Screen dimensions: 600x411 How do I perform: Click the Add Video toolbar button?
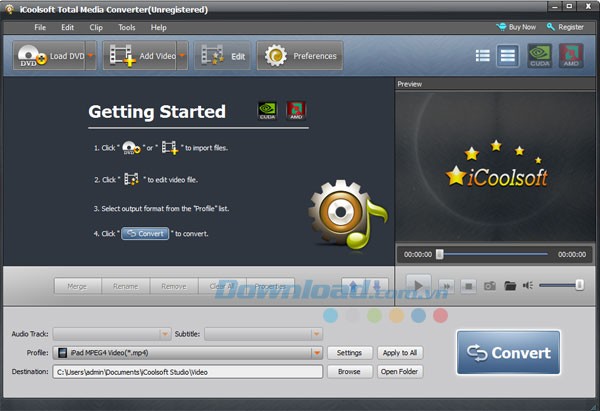pyautogui.click(x=140, y=56)
